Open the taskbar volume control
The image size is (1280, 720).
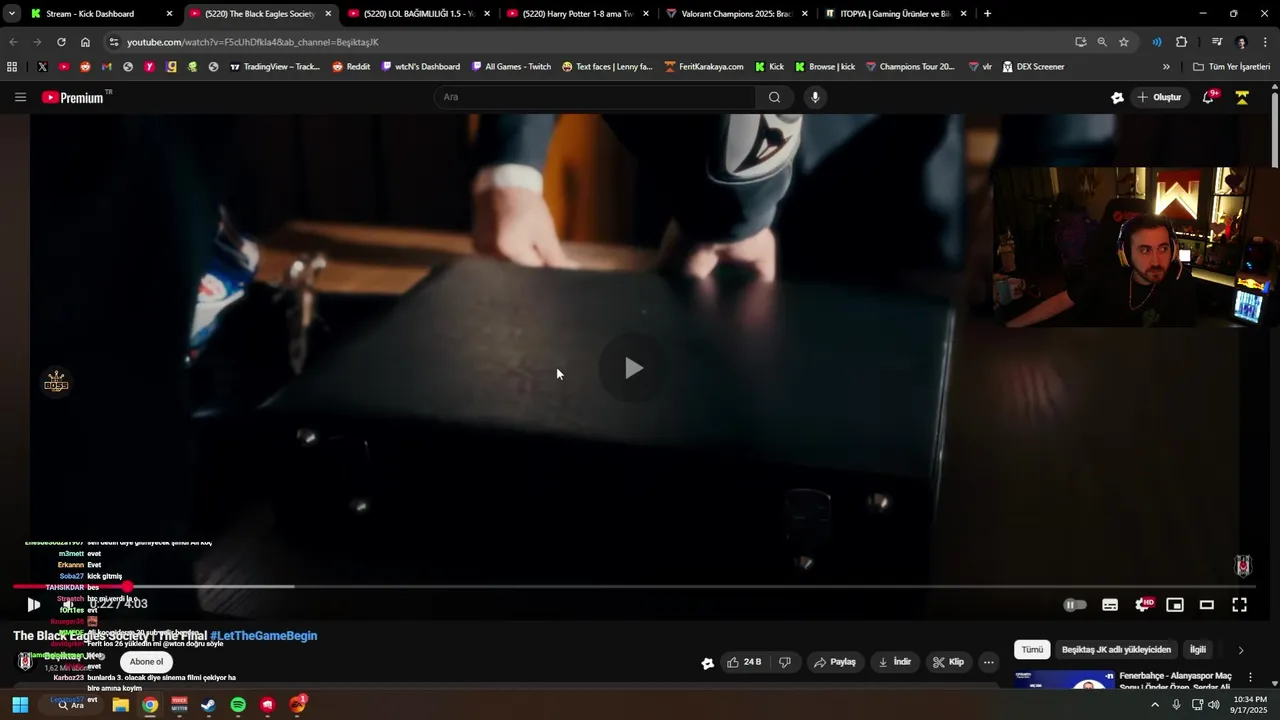coord(1214,705)
